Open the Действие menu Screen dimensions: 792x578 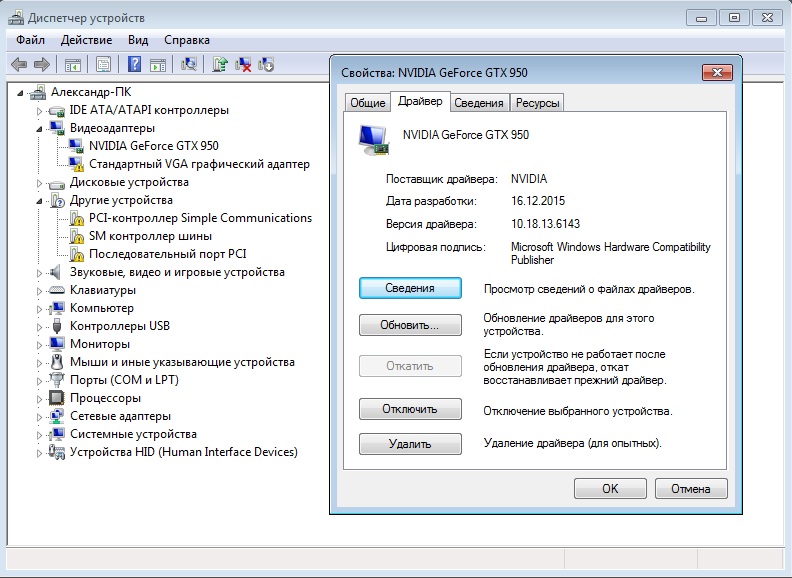[86, 40]
